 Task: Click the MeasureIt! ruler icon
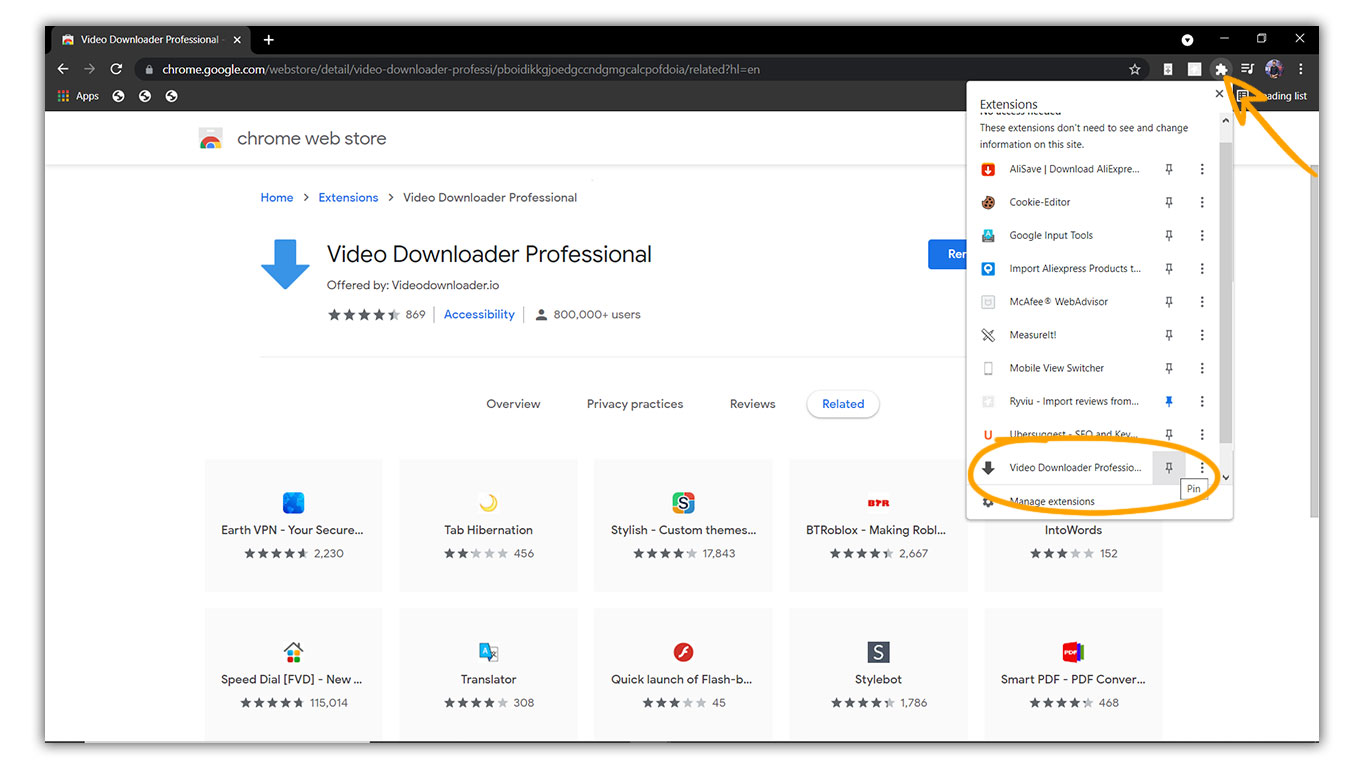[x=988, y=335]
